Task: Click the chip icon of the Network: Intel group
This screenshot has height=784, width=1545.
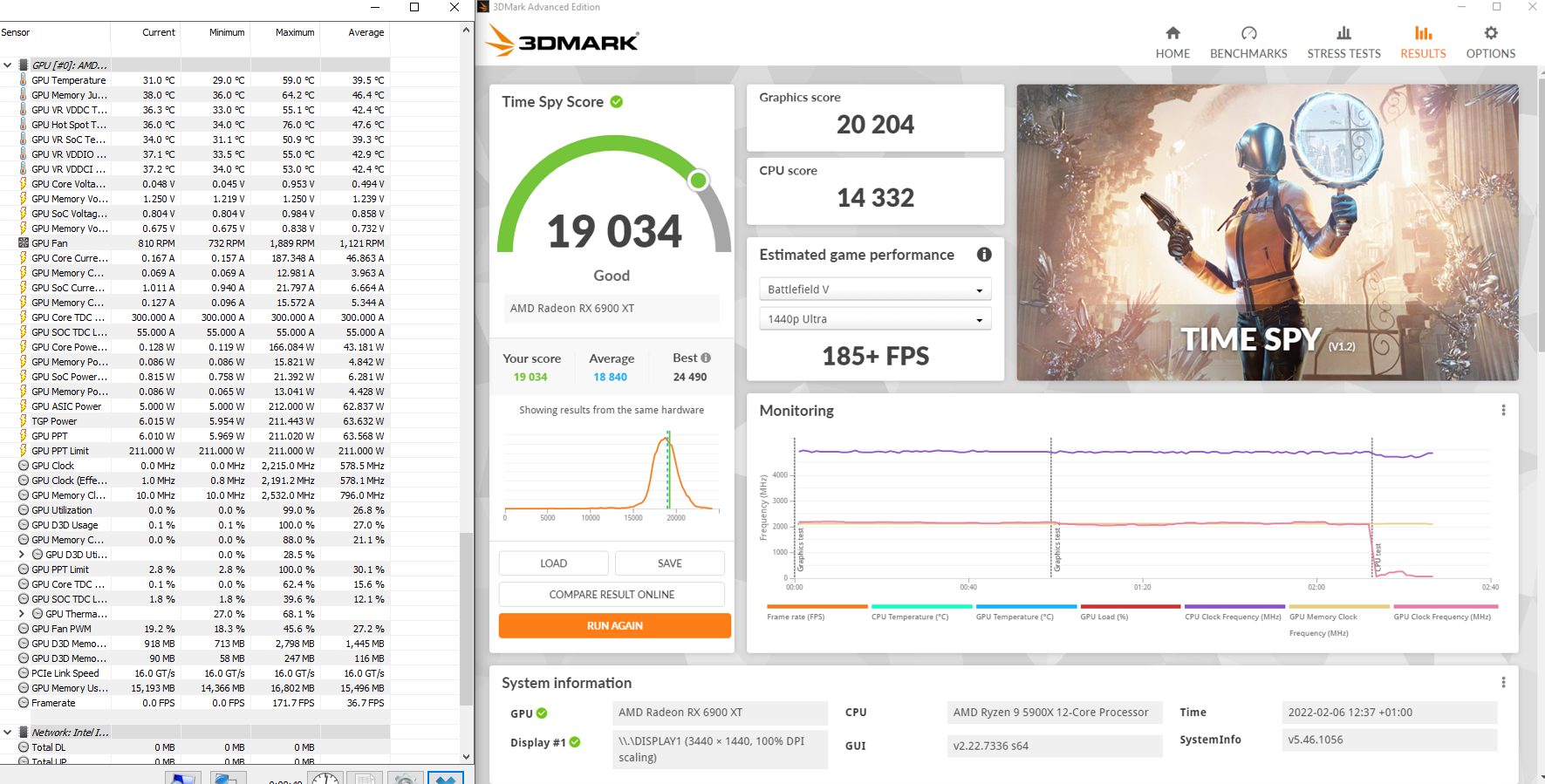Action: point(24,733)
